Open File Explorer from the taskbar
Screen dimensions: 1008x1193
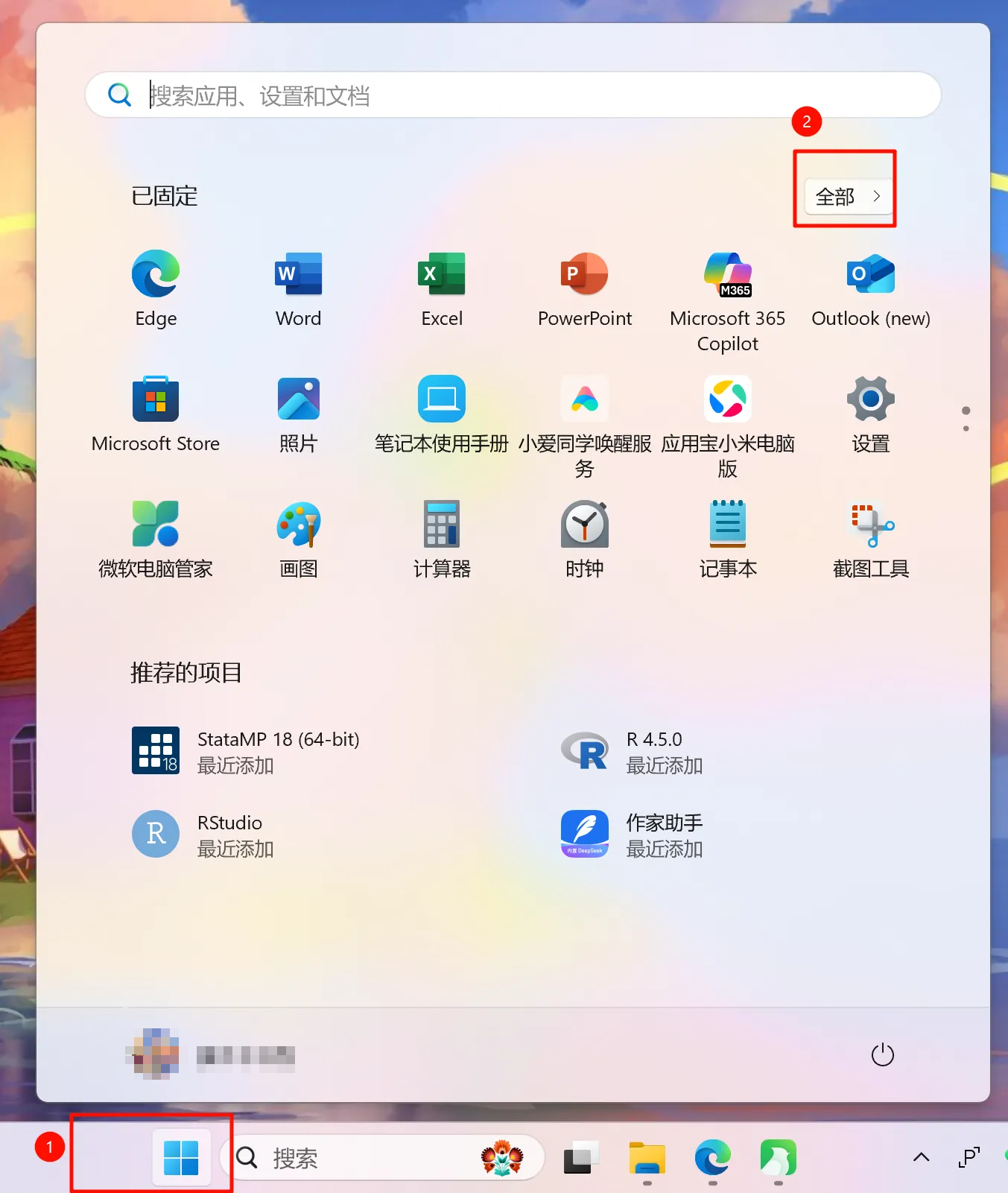tap(647, 1158)
